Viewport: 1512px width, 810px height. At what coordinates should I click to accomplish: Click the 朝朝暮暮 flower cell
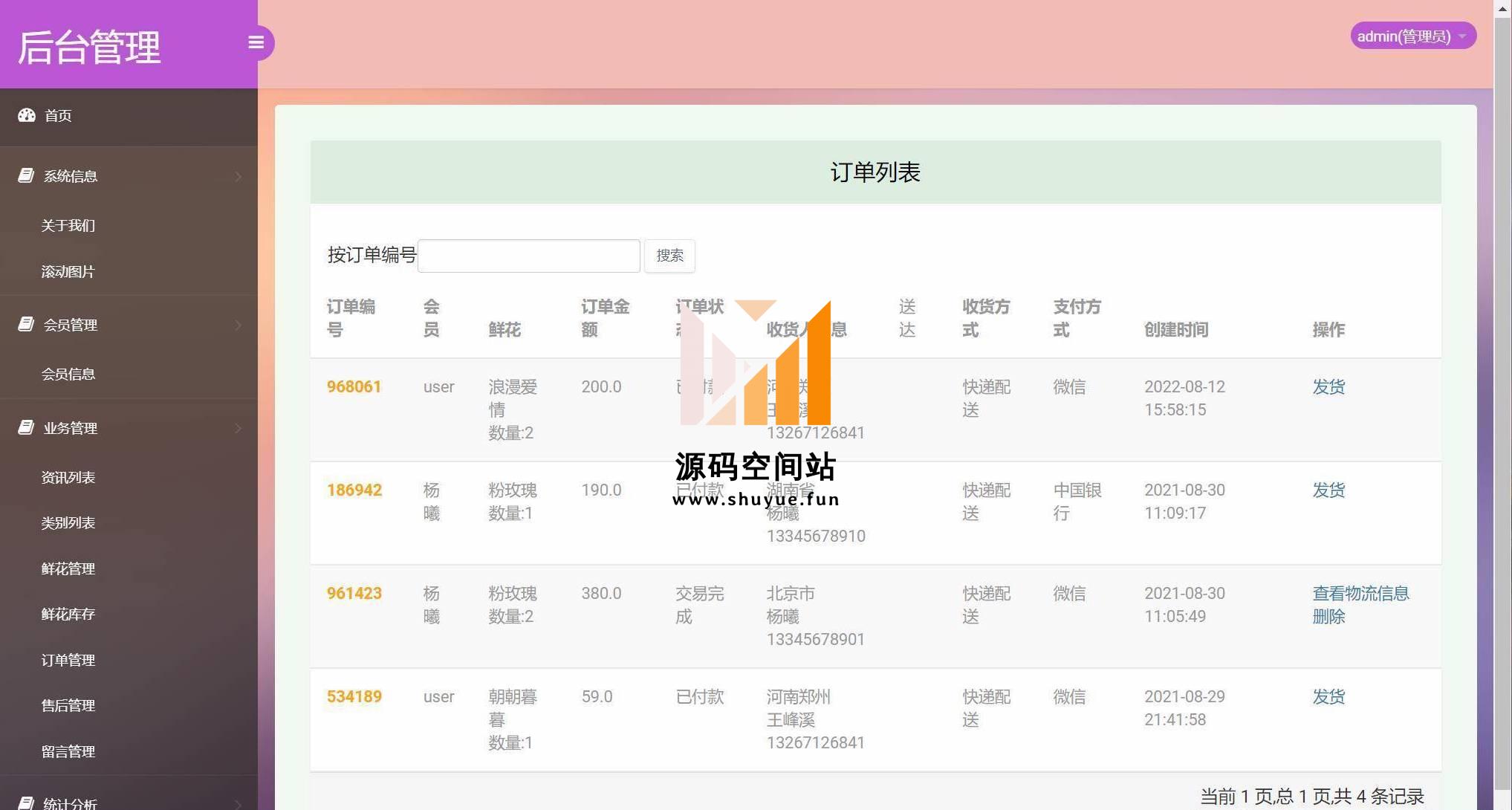pos(513,708)
